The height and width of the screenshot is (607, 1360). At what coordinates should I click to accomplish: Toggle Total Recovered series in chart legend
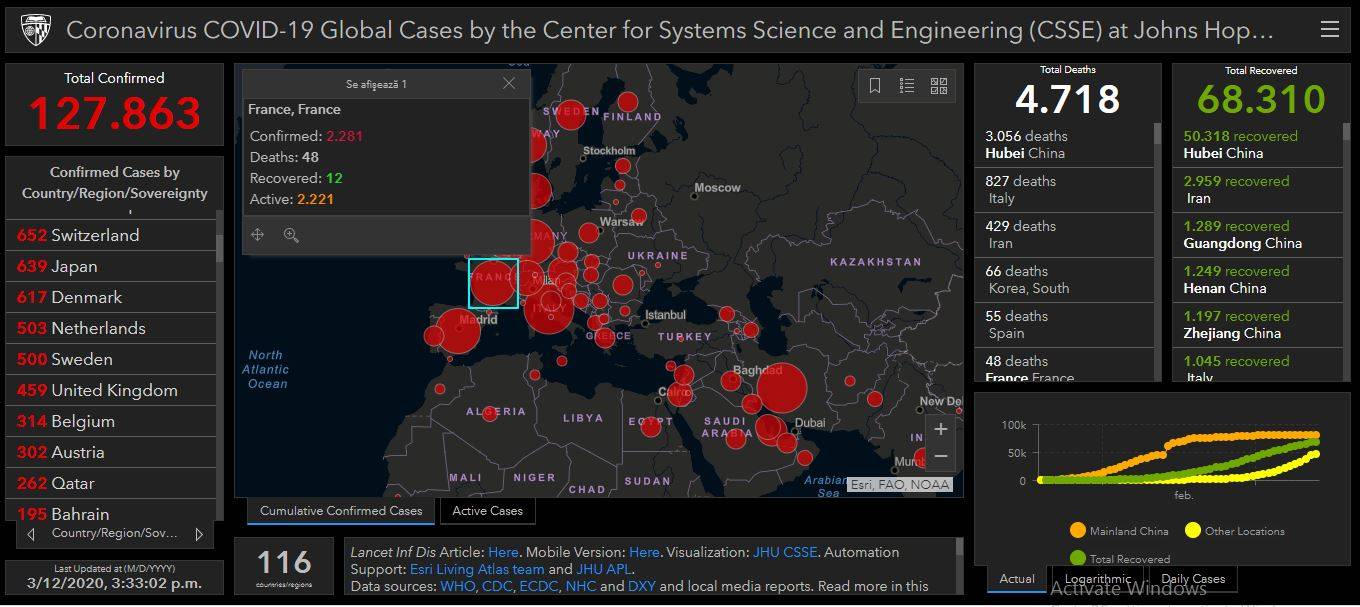[x=1077, y=559]
